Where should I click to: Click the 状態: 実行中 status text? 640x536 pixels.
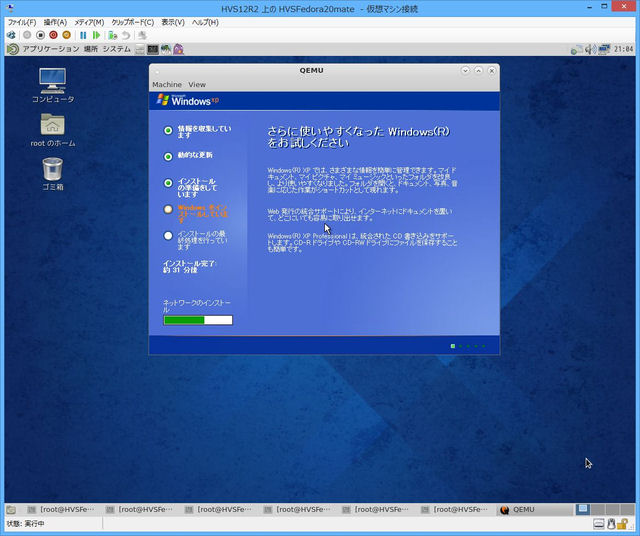click(x=25, y=524)
